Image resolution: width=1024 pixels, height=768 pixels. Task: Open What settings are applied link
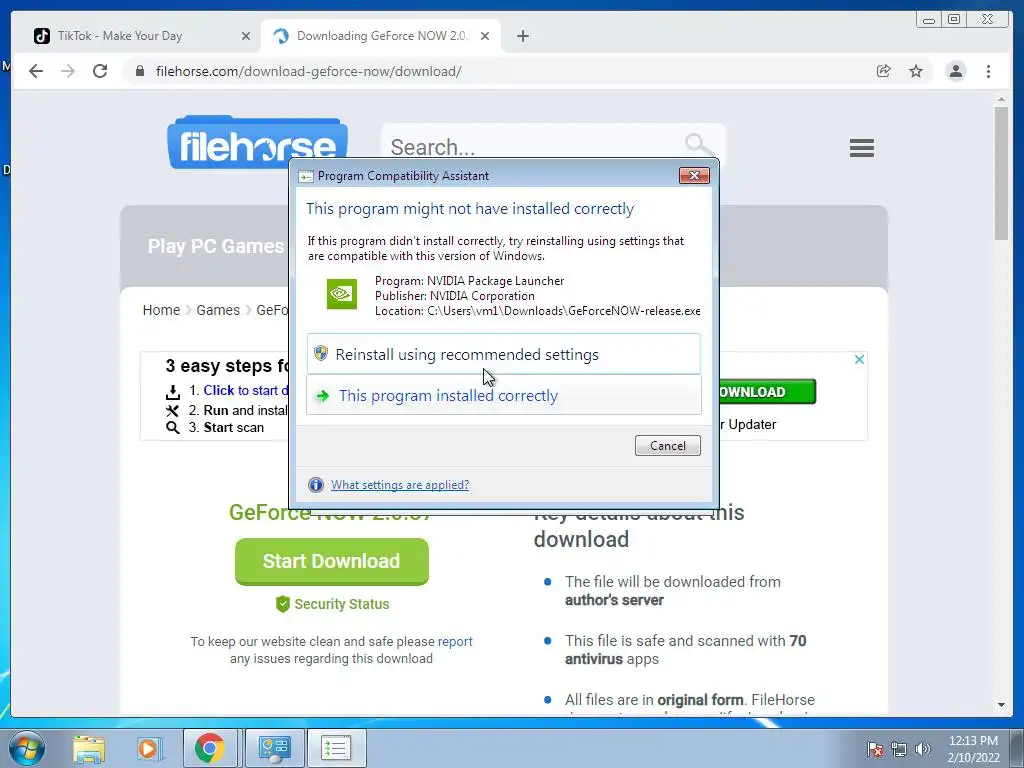click(400, 485)
